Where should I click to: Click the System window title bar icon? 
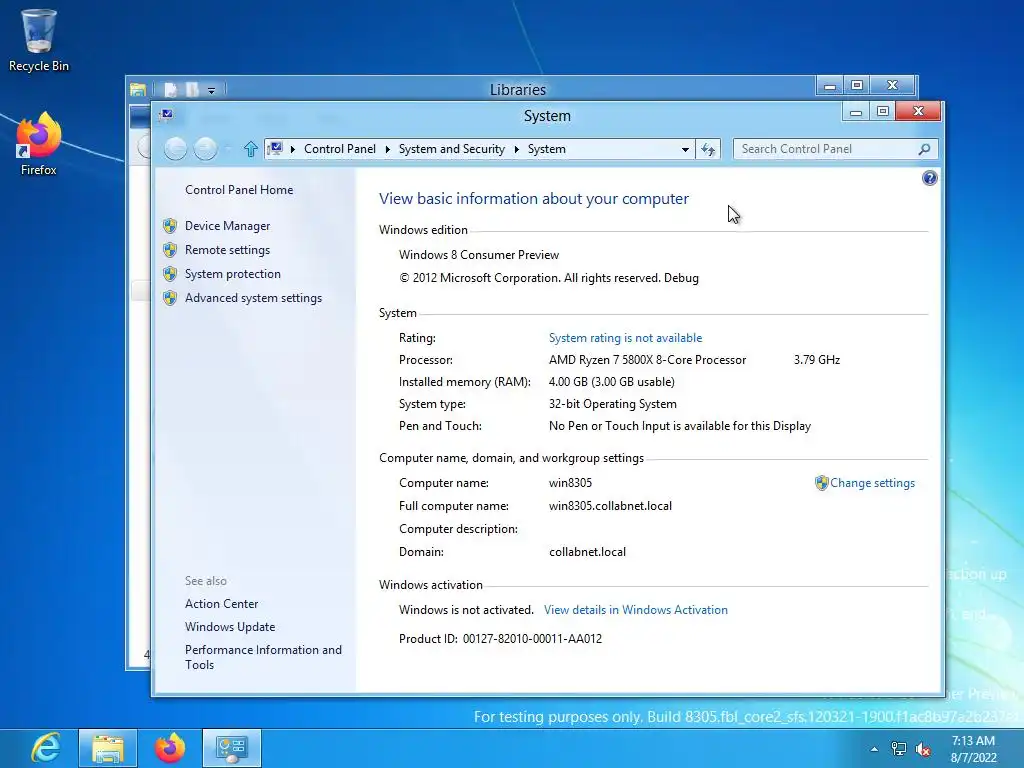(x=167, y=115)
